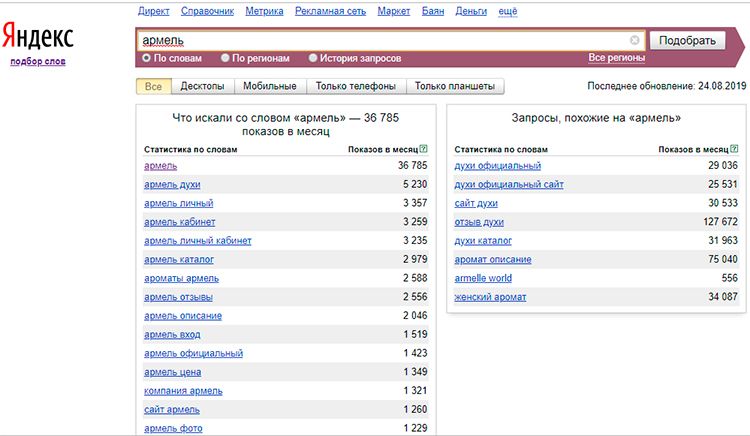Open the 'армель' keyword link in results
This screenshot has width=750, height=436.
click(161, 165)
